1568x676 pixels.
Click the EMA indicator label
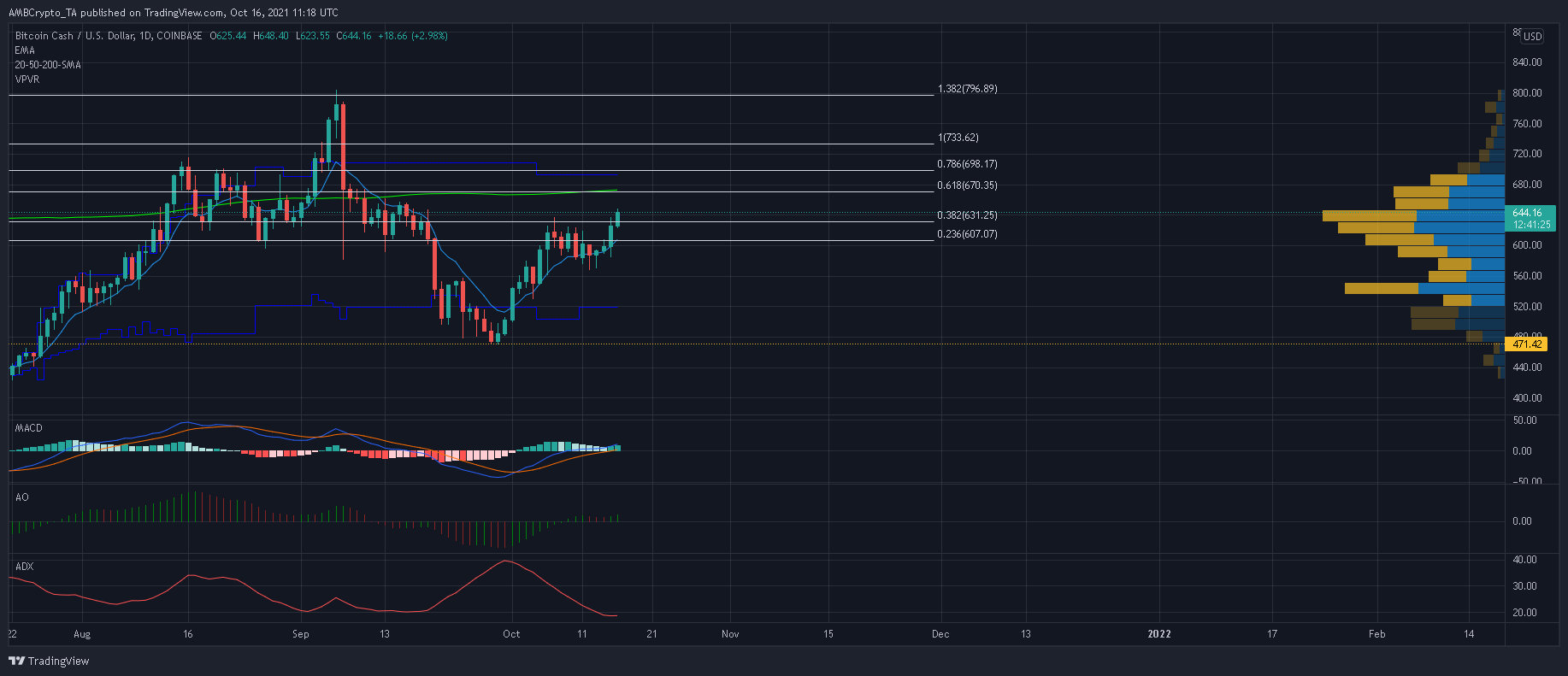(x=25, y=50)
